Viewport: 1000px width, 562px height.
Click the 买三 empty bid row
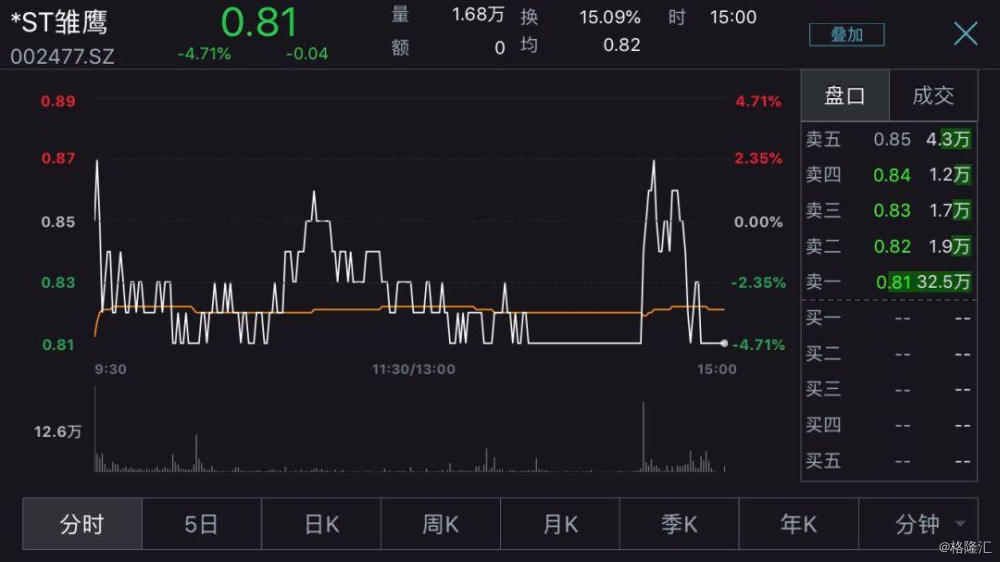click(888, 388)
